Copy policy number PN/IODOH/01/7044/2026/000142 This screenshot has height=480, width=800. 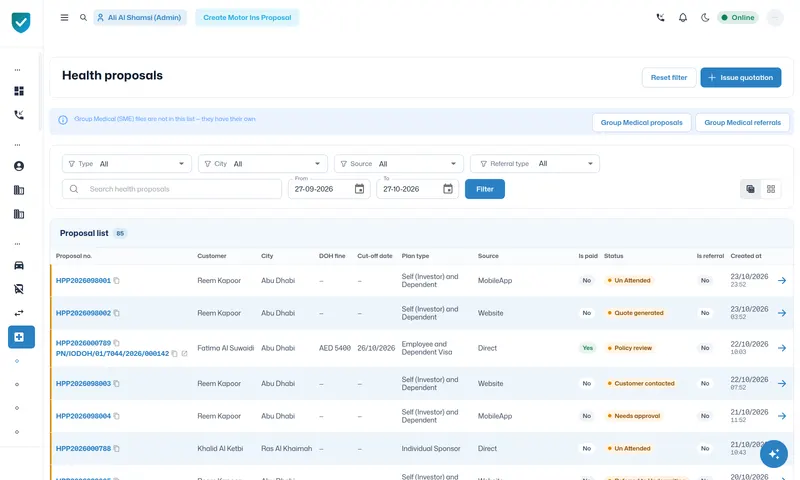(174, 353)
